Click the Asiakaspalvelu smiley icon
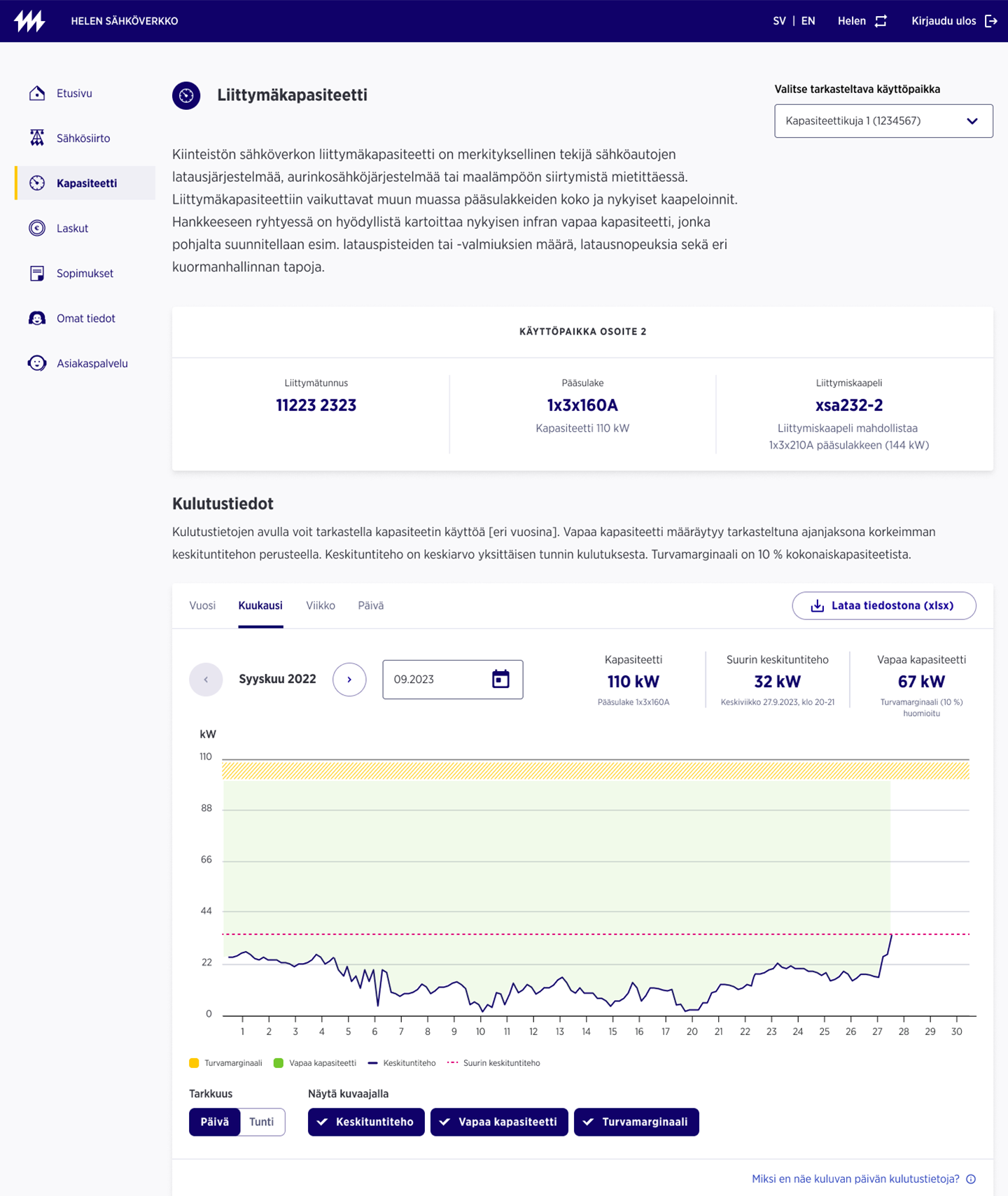The image size is (1008, 1196). point(37,363)
